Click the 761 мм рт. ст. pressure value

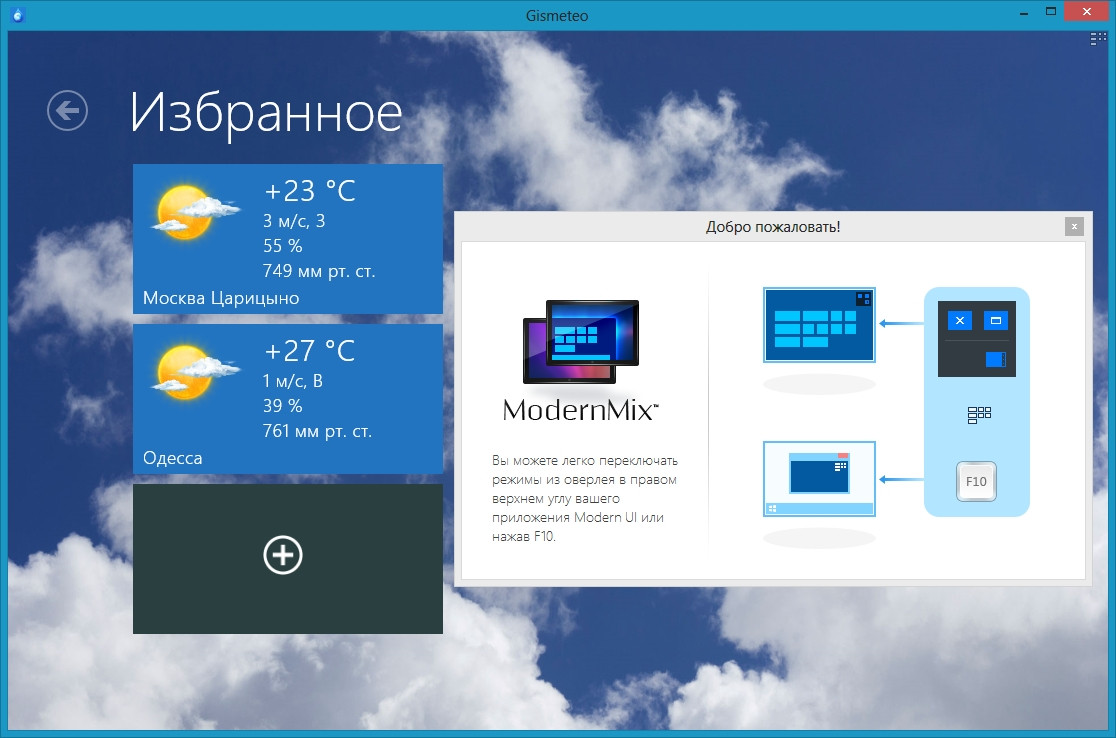coord(317,431)
